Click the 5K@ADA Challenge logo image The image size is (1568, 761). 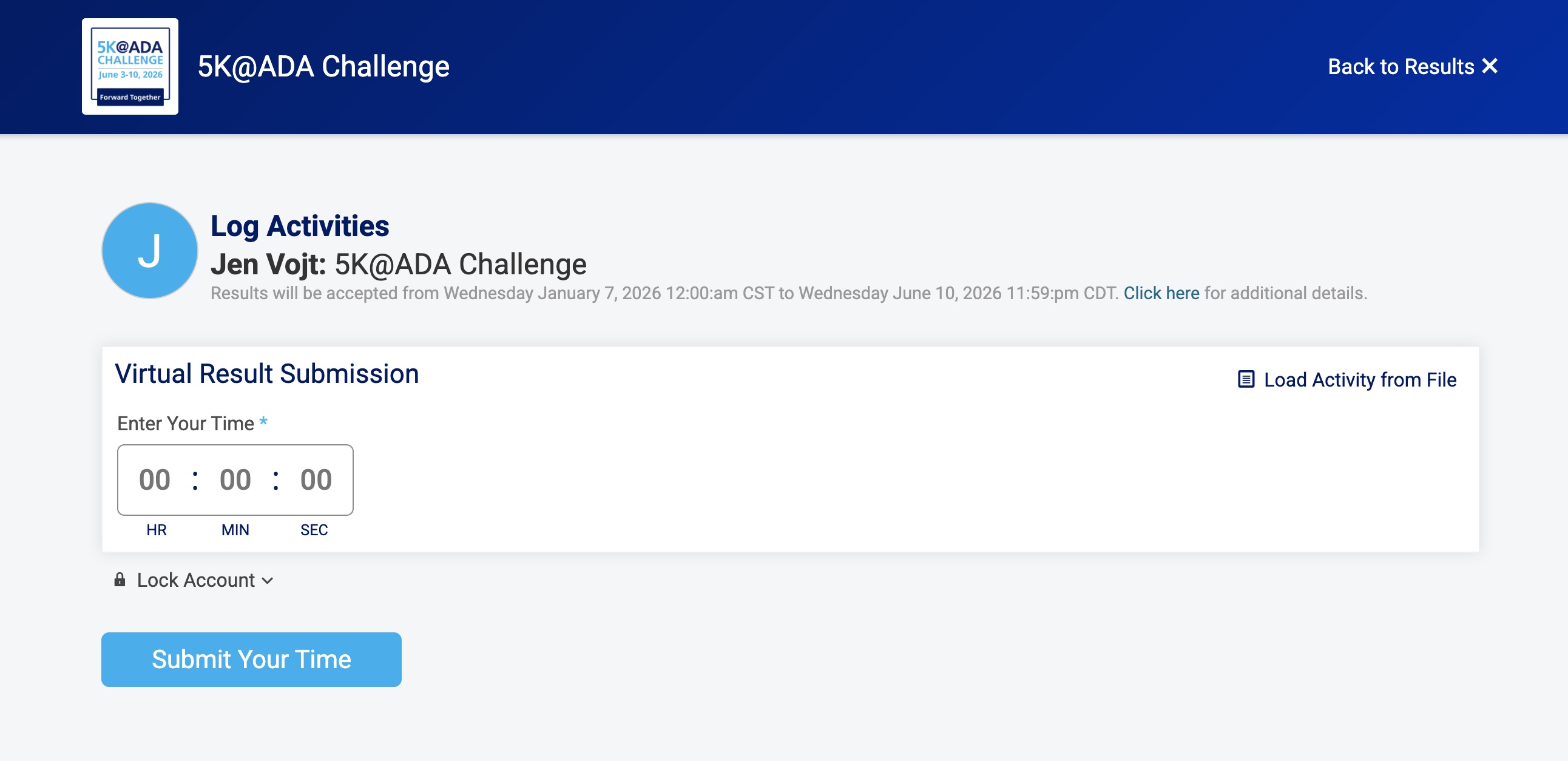tap(130, 66)
